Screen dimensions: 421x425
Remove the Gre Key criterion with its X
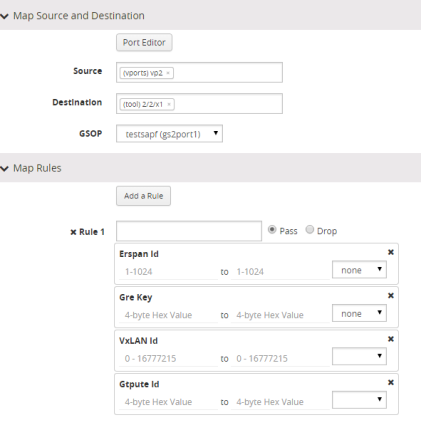tap(391, 296)
